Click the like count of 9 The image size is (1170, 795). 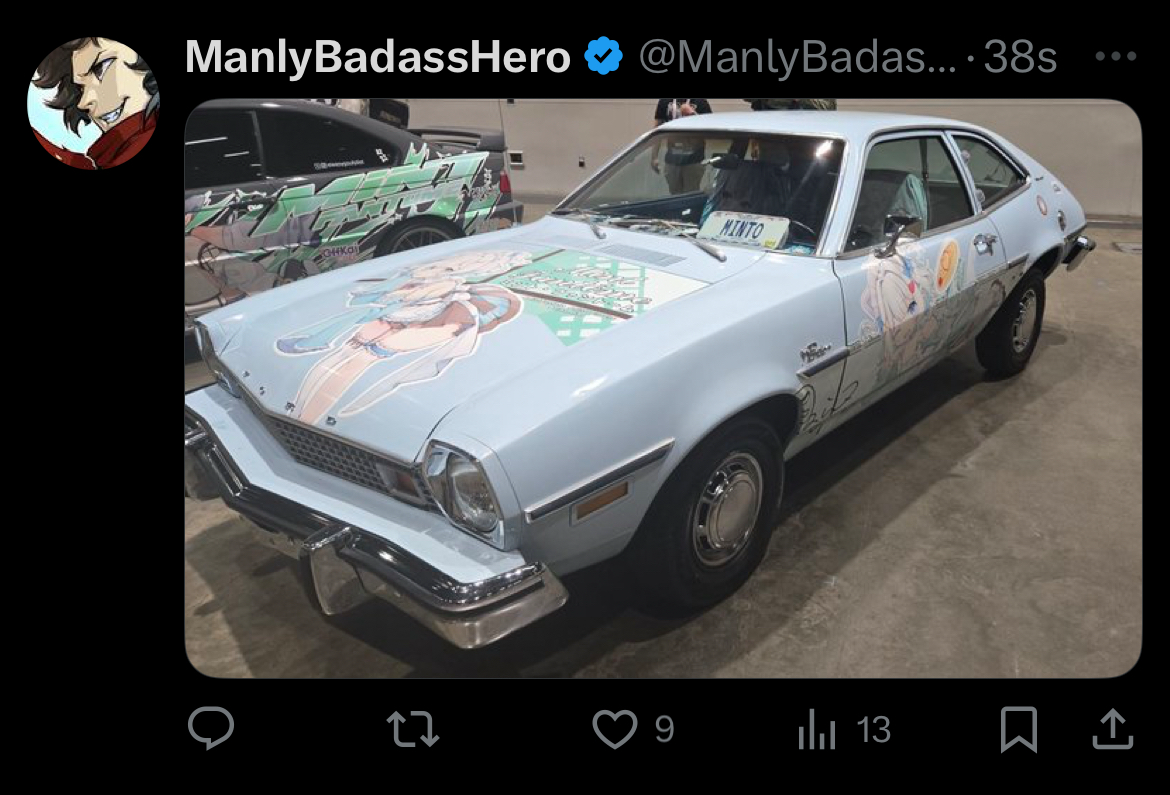[664, 729]
